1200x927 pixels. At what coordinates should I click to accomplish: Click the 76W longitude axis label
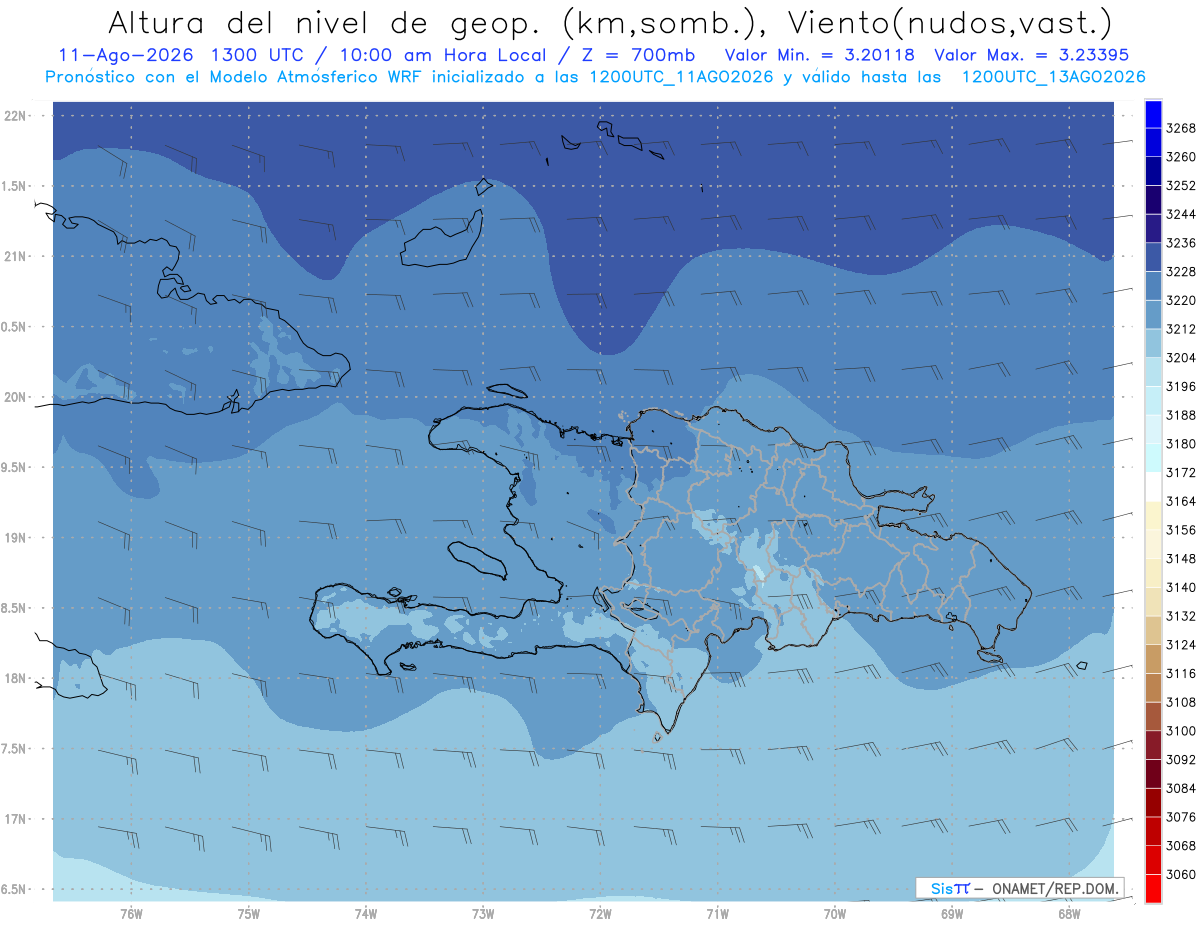click(131, 914)
